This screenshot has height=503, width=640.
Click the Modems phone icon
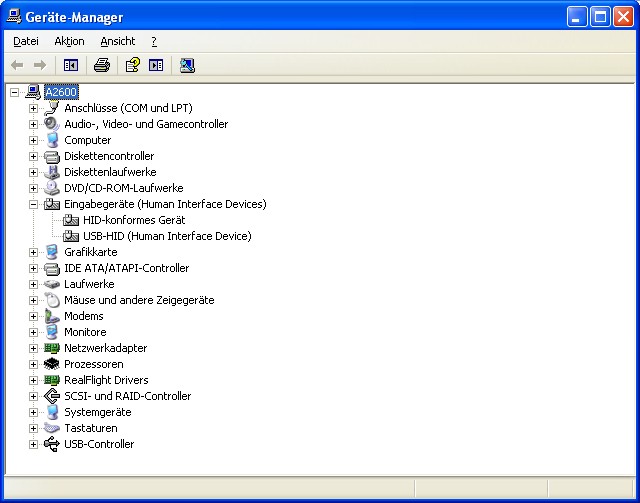pyautogui.click(x=52, y=316)
